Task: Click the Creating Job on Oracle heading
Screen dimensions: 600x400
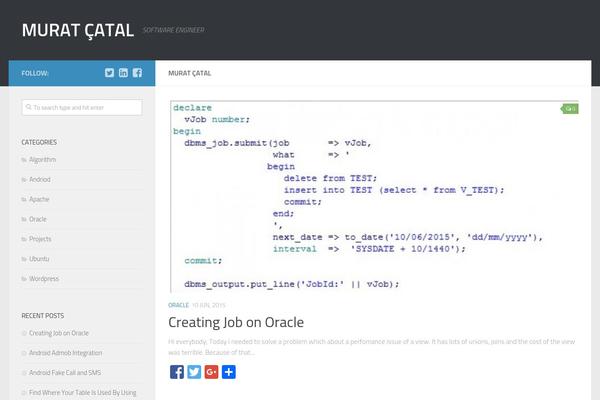Action: click(236, 322)
